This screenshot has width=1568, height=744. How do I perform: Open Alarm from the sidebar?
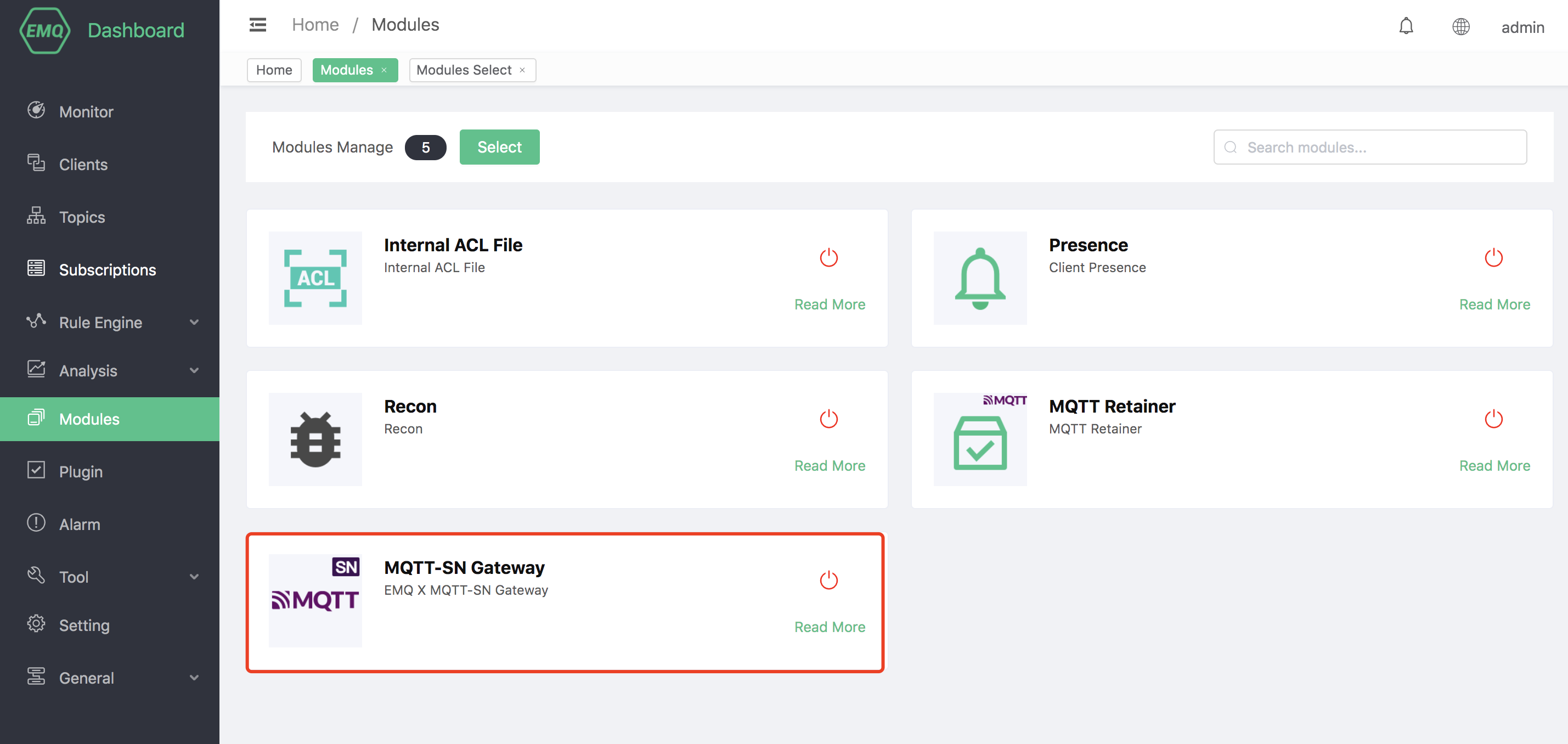coord(110,524)
